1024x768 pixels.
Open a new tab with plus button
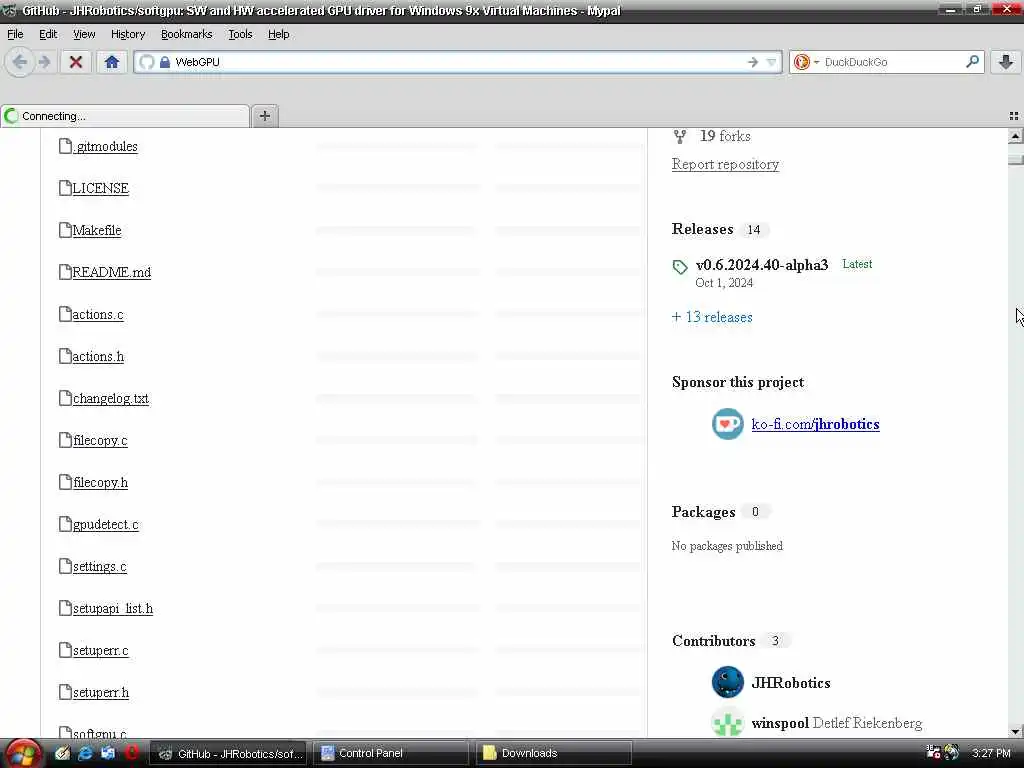[x=264, y=116]
